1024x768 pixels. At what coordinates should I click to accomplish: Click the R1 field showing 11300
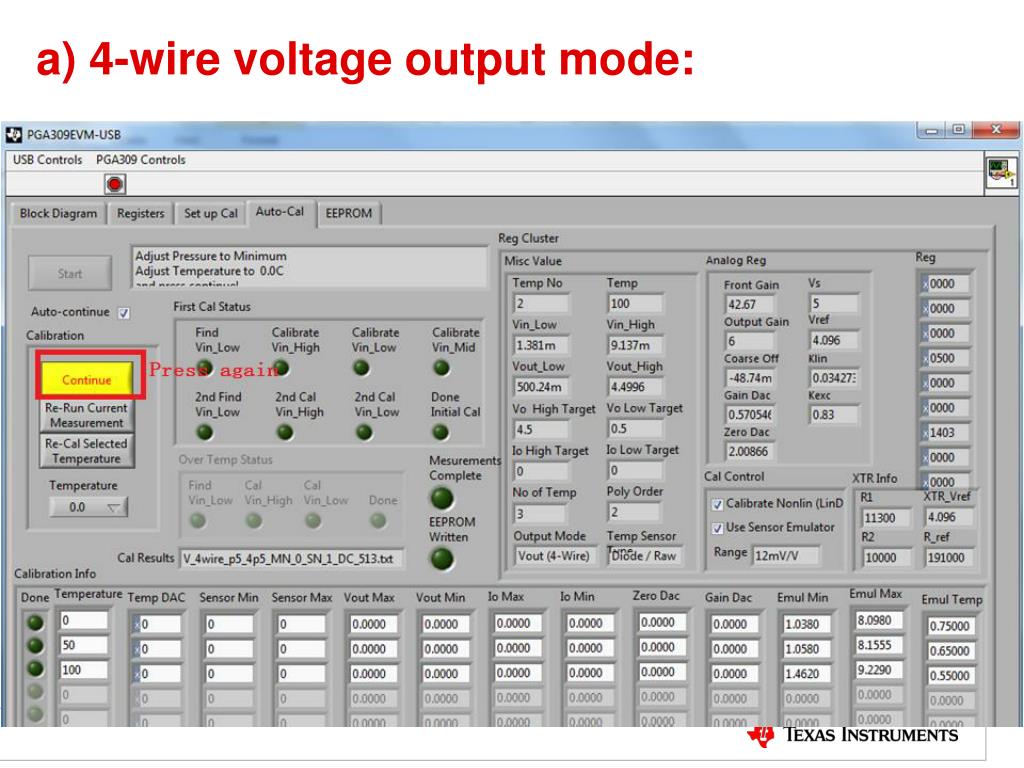click(x=887, y=518)
